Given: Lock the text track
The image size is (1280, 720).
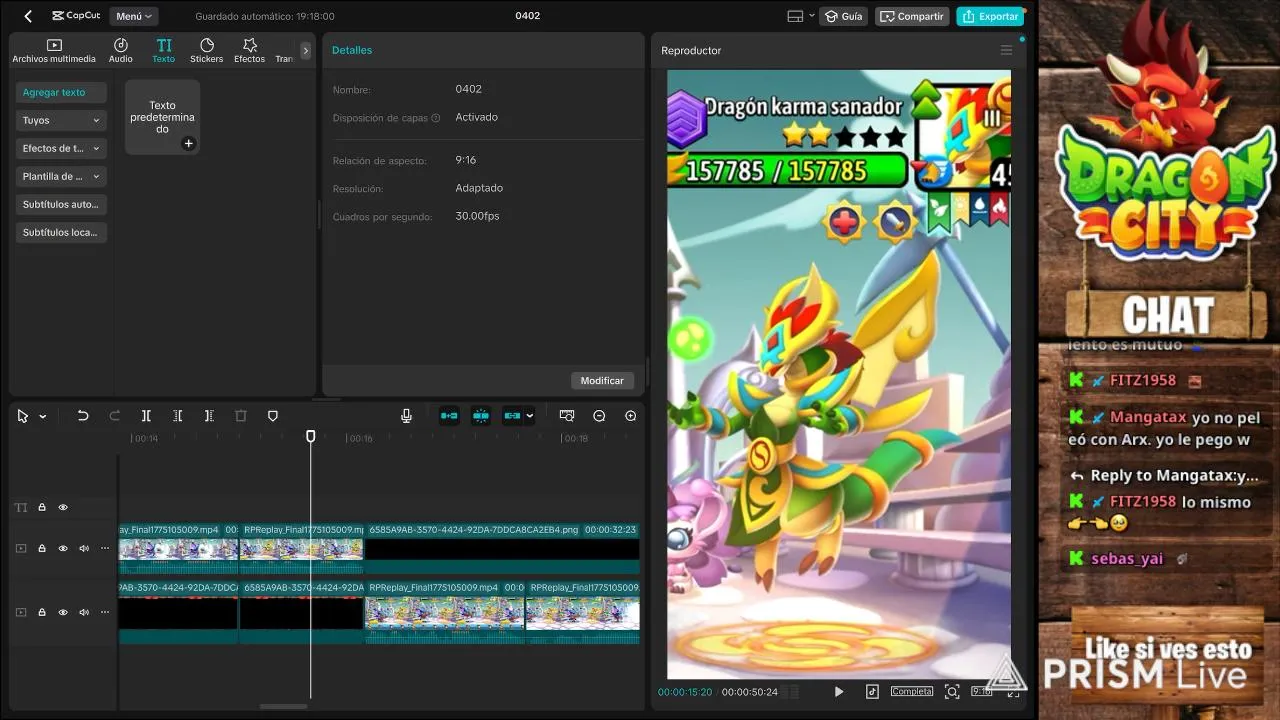Looking at the screenshot, I should pyautogui.click(x=42, y=507).
